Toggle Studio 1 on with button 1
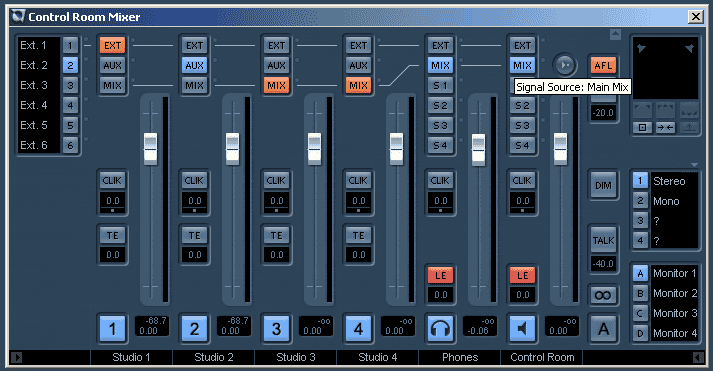 pos(112,328)
